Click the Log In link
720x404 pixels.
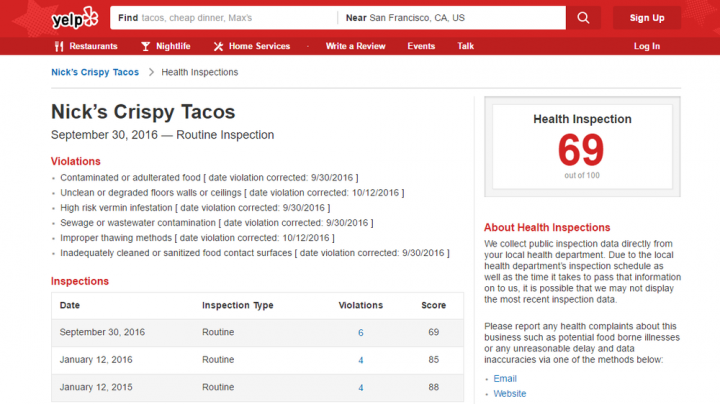(647, 46)
